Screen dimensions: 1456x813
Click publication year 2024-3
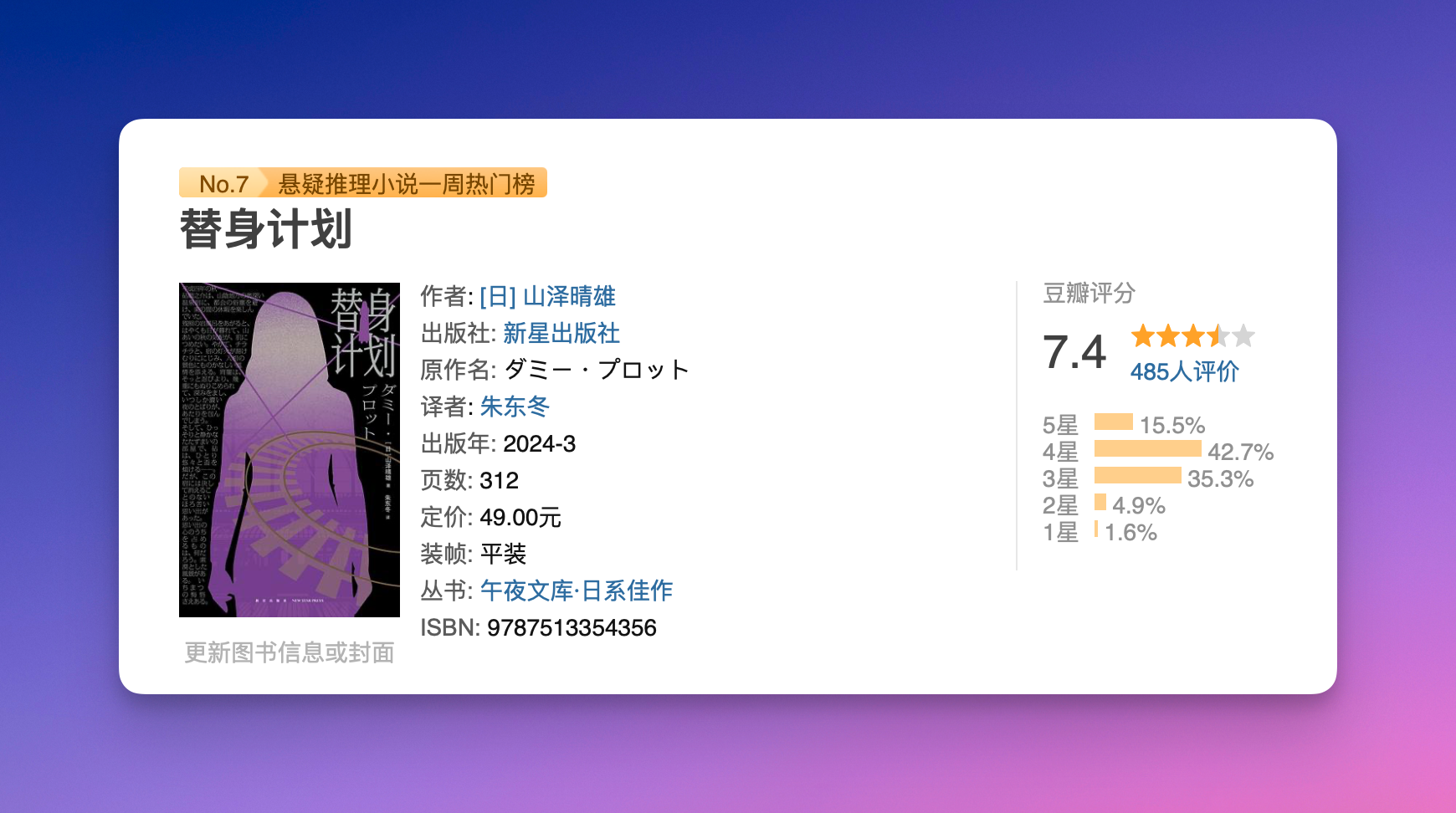[540, 443]
